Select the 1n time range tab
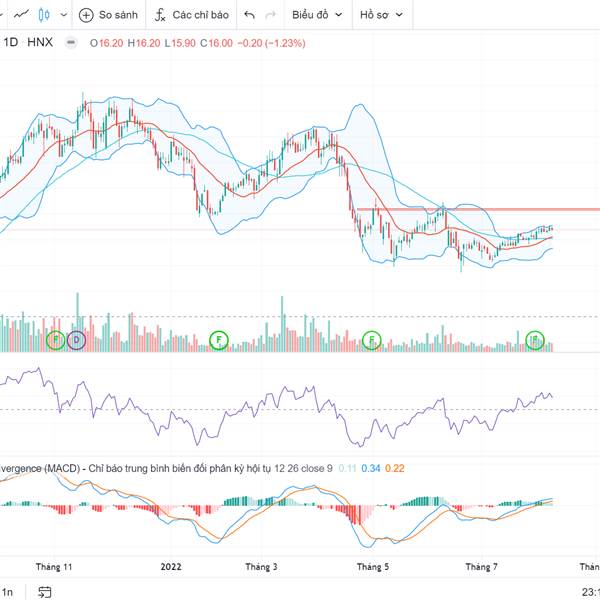Image resolution: width=600 pixels, height=600 pixels. point(7,591)
